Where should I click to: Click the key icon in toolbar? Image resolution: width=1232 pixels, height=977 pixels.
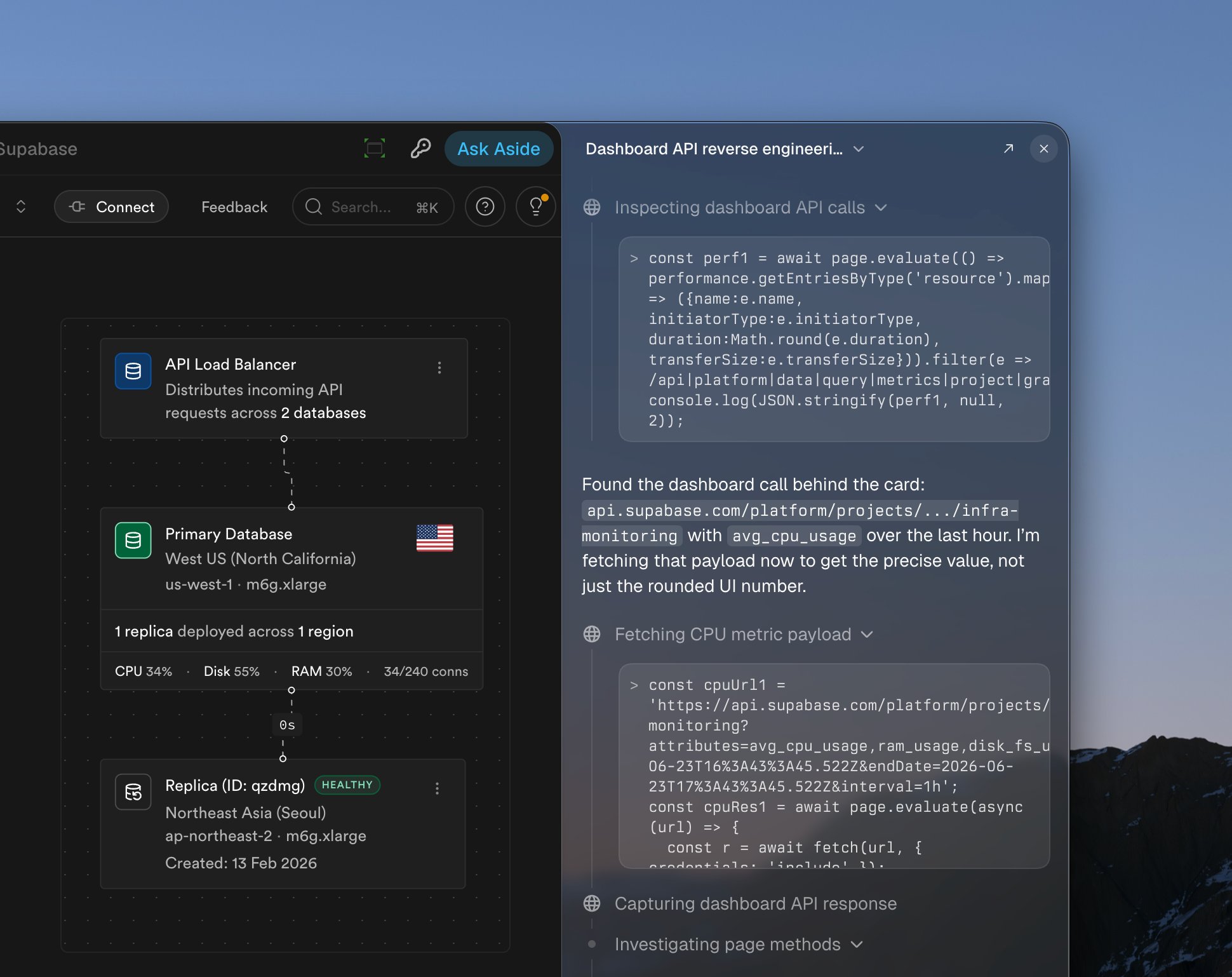pyautogui.click(x=420, y=149)
